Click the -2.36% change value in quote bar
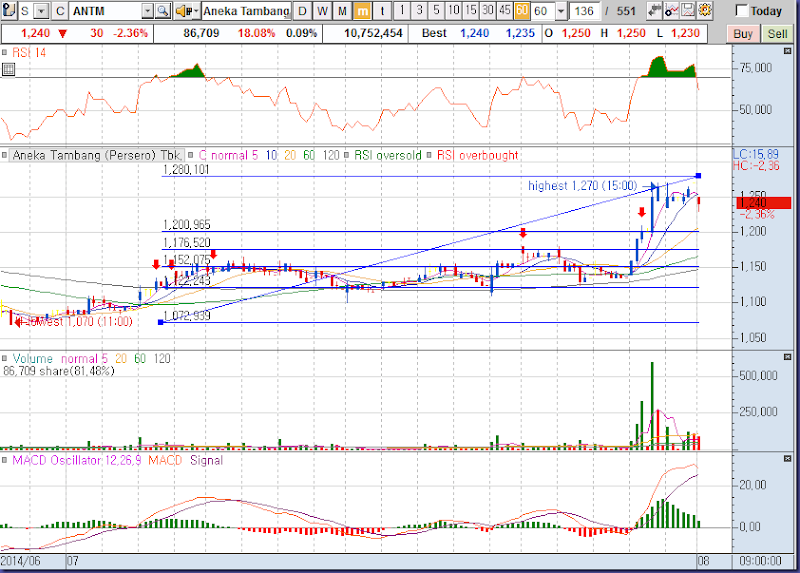Screen dimensions: 800x573 [130, 34]
